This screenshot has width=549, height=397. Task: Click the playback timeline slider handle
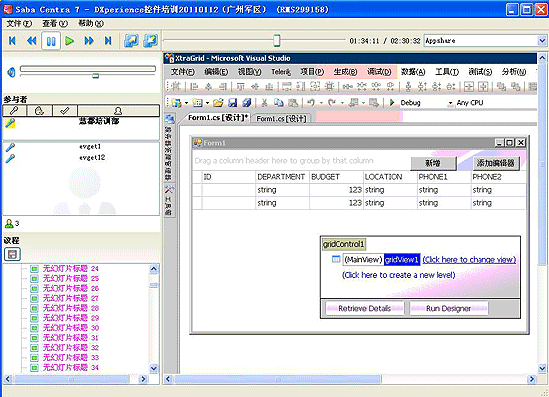point(277,41)
